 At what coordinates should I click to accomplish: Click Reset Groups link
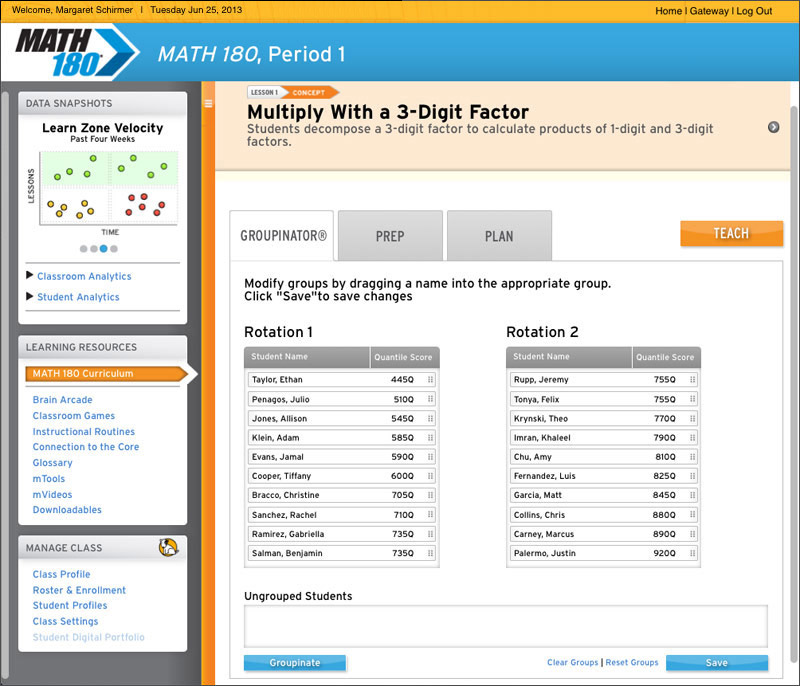[632, 663]
